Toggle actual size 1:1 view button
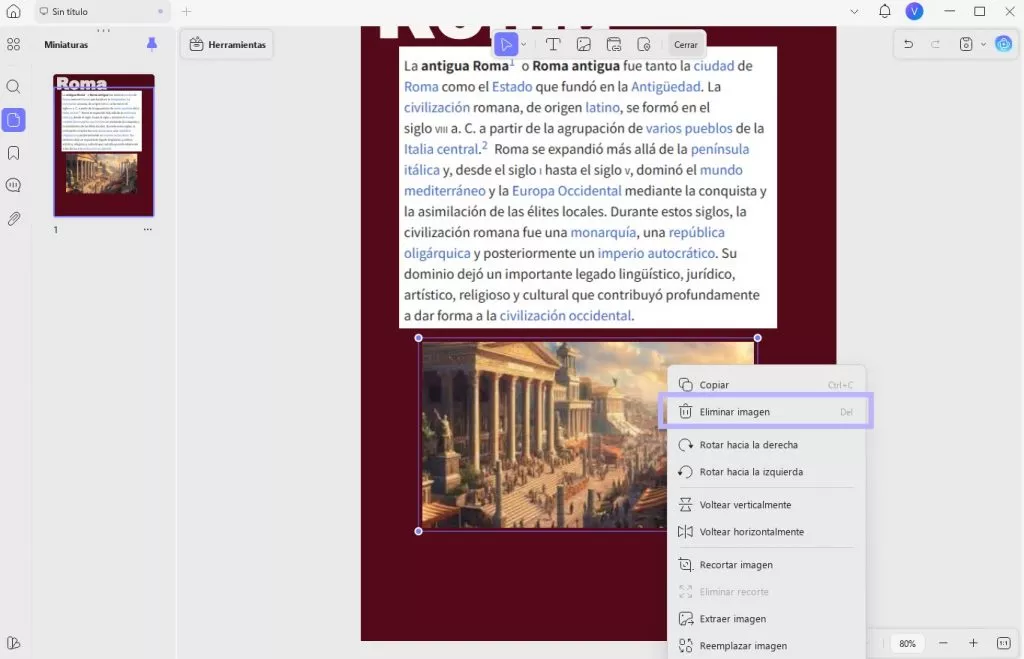 point(1004,643)
